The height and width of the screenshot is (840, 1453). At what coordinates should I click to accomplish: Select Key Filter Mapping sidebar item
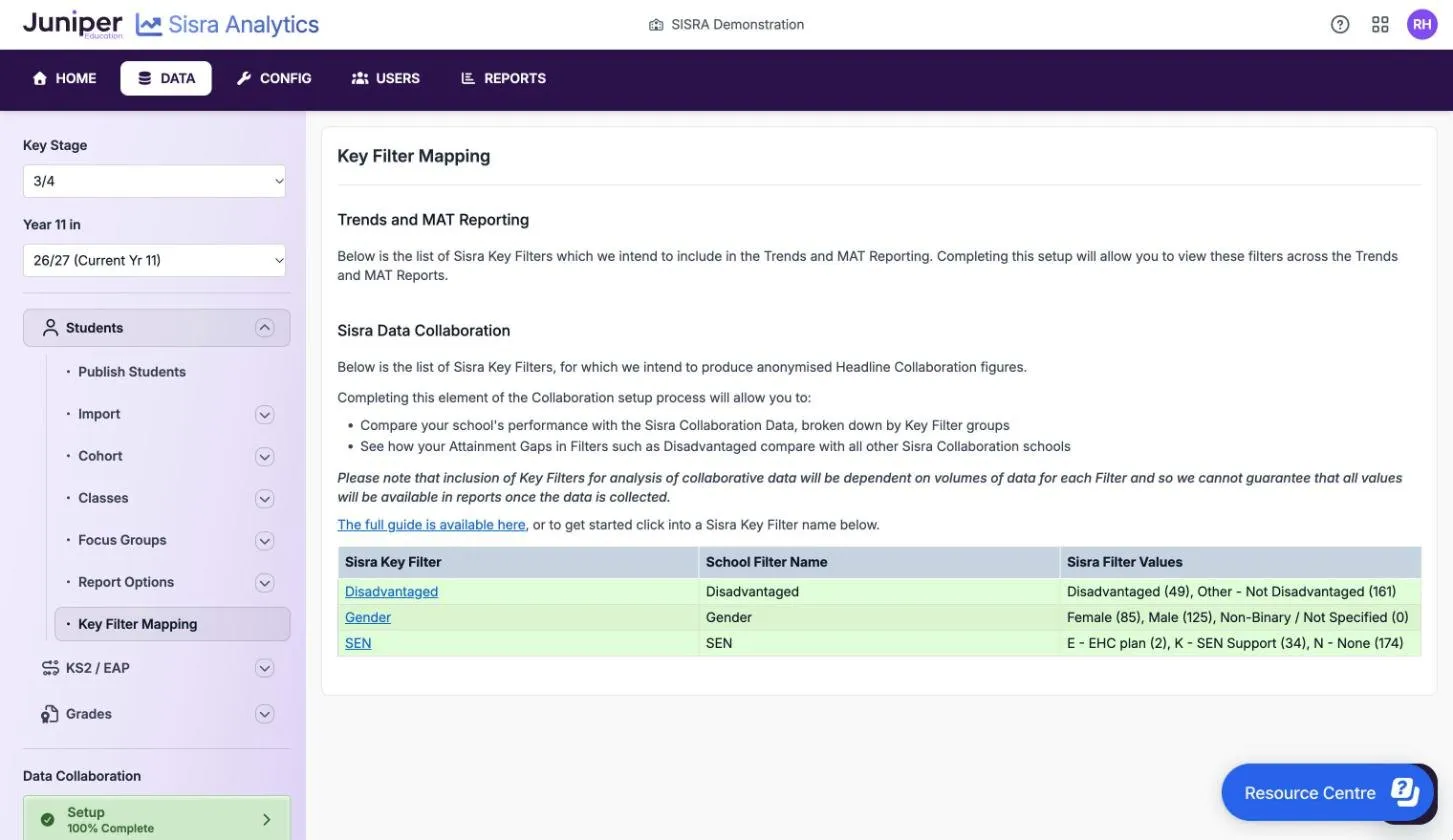[172, 624]
